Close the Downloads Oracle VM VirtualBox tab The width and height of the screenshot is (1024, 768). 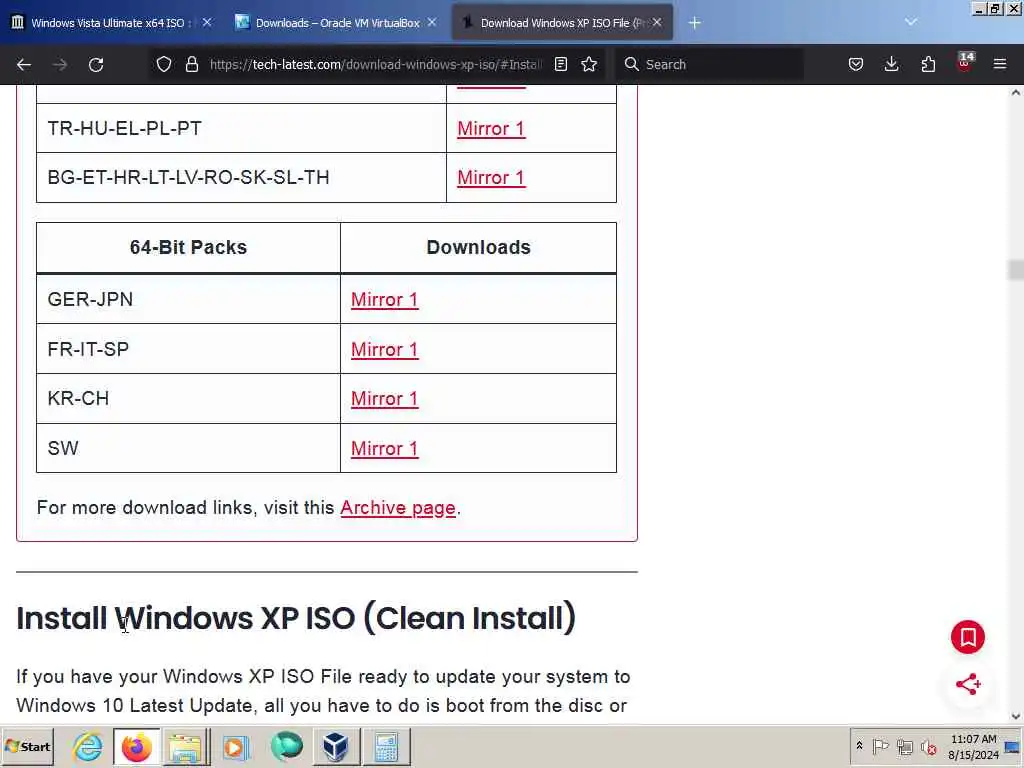[432, 22]
